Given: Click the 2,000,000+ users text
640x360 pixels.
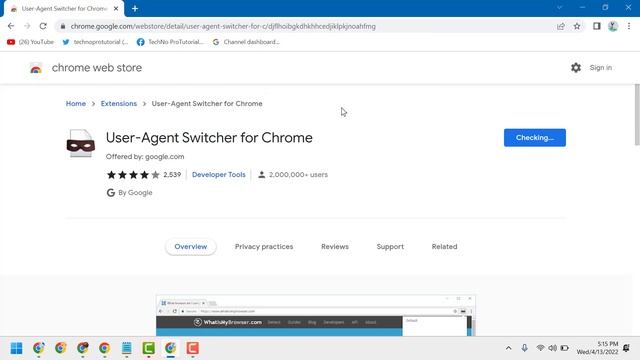Looking at the screenshot, I should [x=298, y=175].
